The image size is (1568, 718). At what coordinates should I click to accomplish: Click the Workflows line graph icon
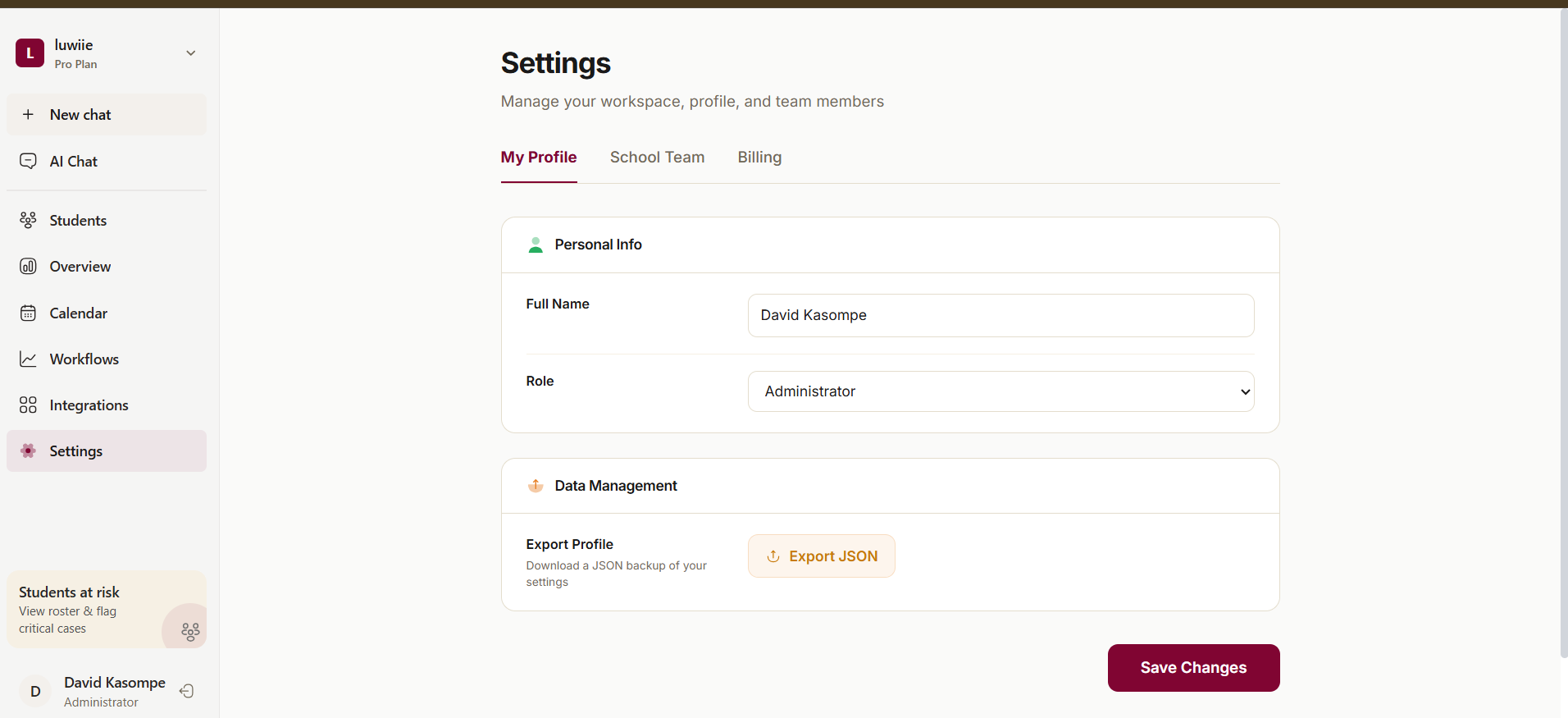(28, 359)
